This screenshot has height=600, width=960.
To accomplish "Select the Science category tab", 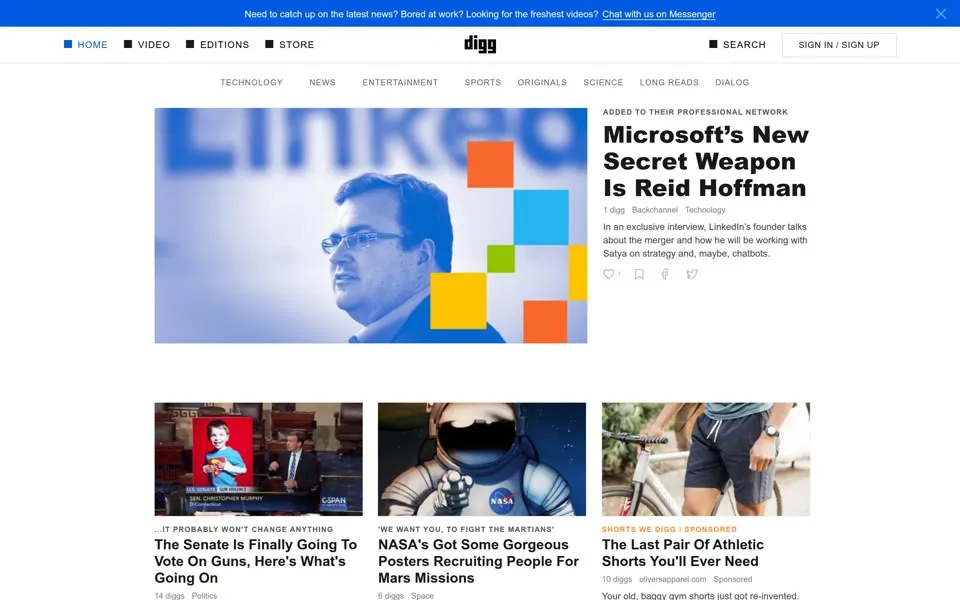I will pyautogui.click(x=603, y=82).
